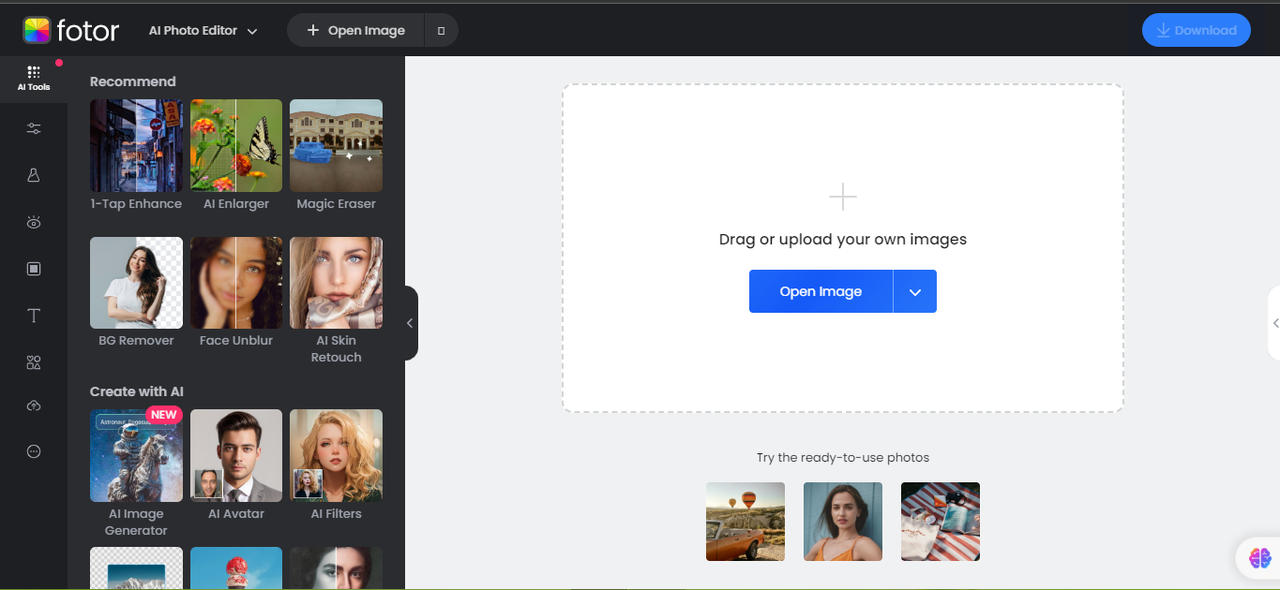Open the Elements shapes sidebar icon

pos(34,363)
